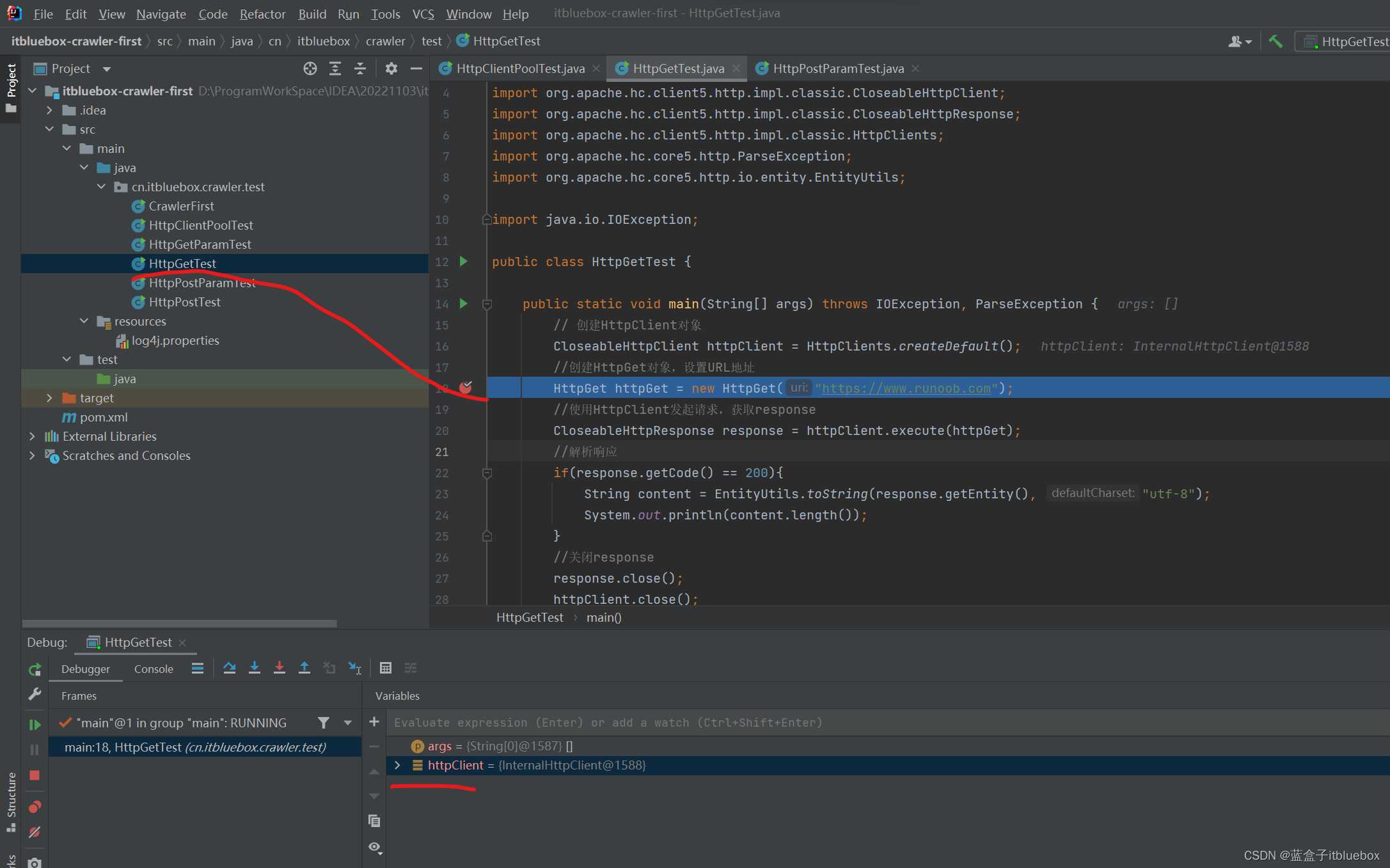Click the red Force Step Into icon
This screenshot has width=1390, height=868.
click(280, 668)
